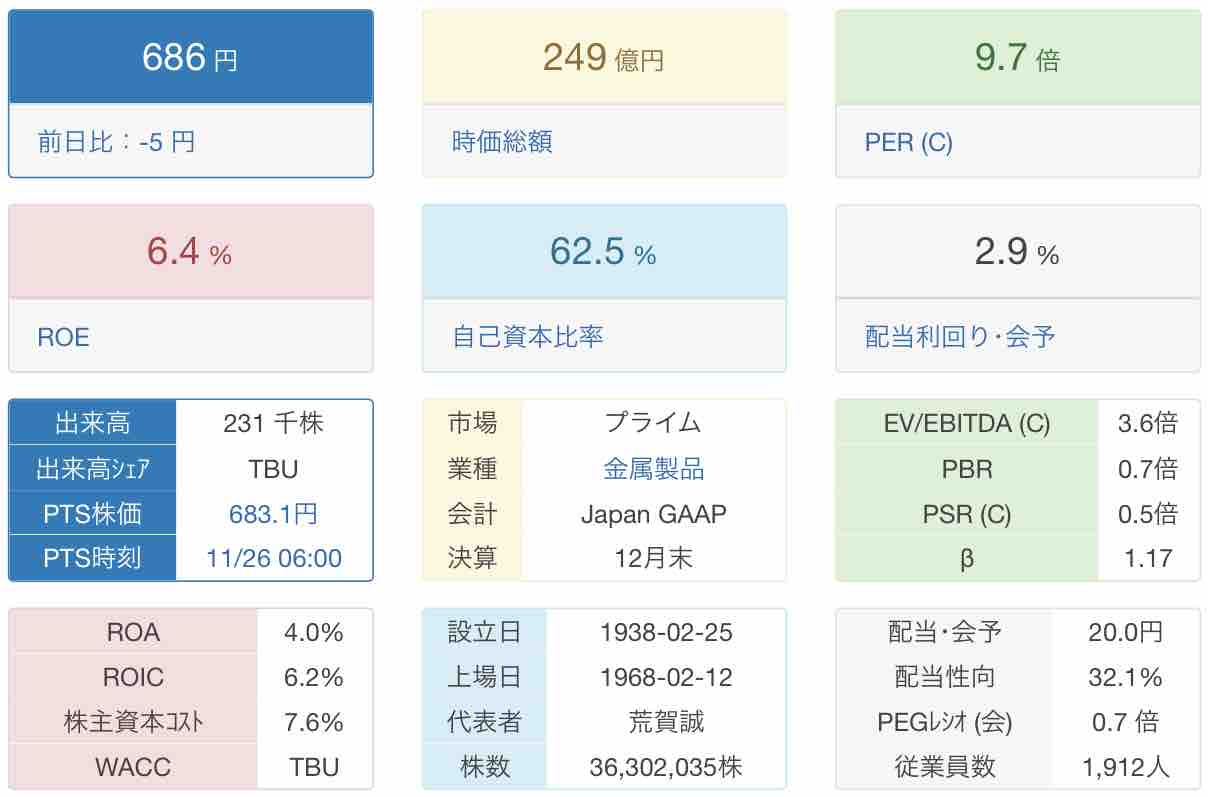Select the ROE label link
Image resolution: width=1208 pixels, height=797 pixels.
point(63,337)
